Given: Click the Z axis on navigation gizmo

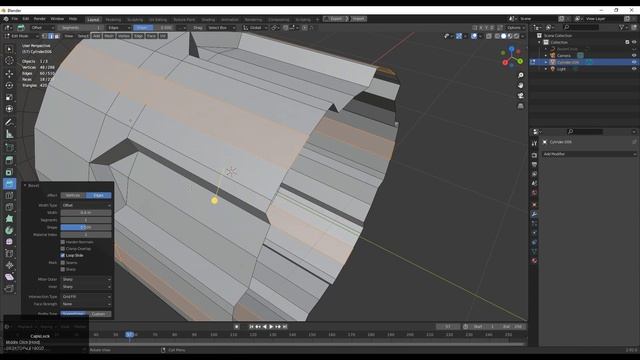Looking at the screenshot, I should click(512, 49).
